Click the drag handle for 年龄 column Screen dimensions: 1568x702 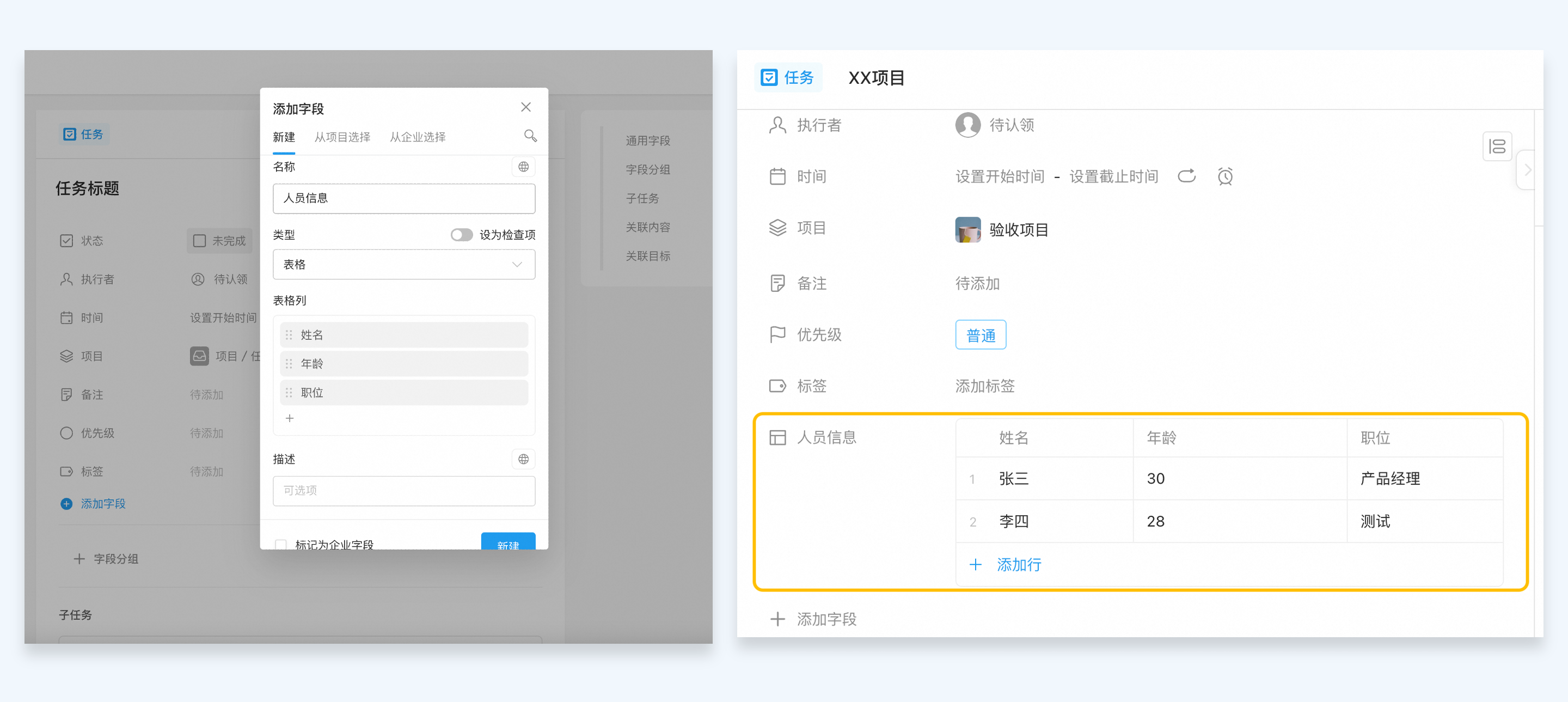289,363
